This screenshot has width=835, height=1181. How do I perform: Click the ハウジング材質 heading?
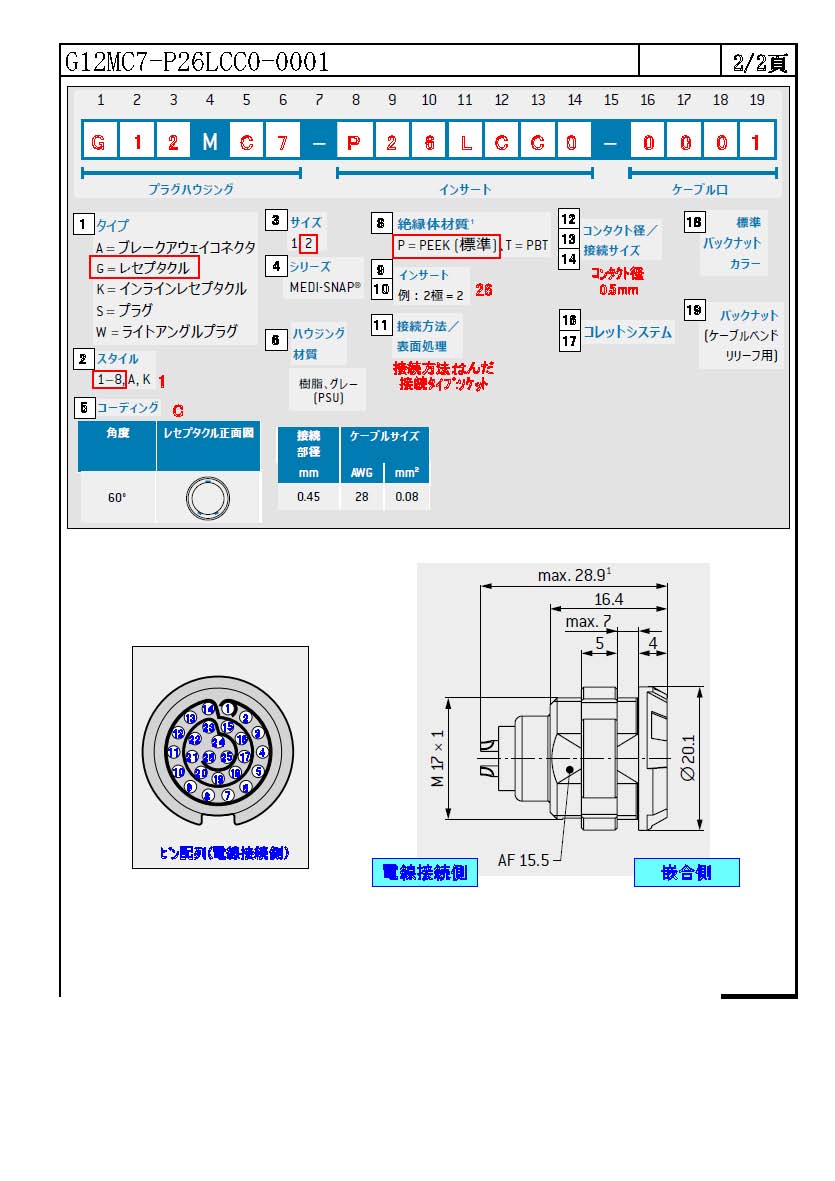(x=318, y=343)
